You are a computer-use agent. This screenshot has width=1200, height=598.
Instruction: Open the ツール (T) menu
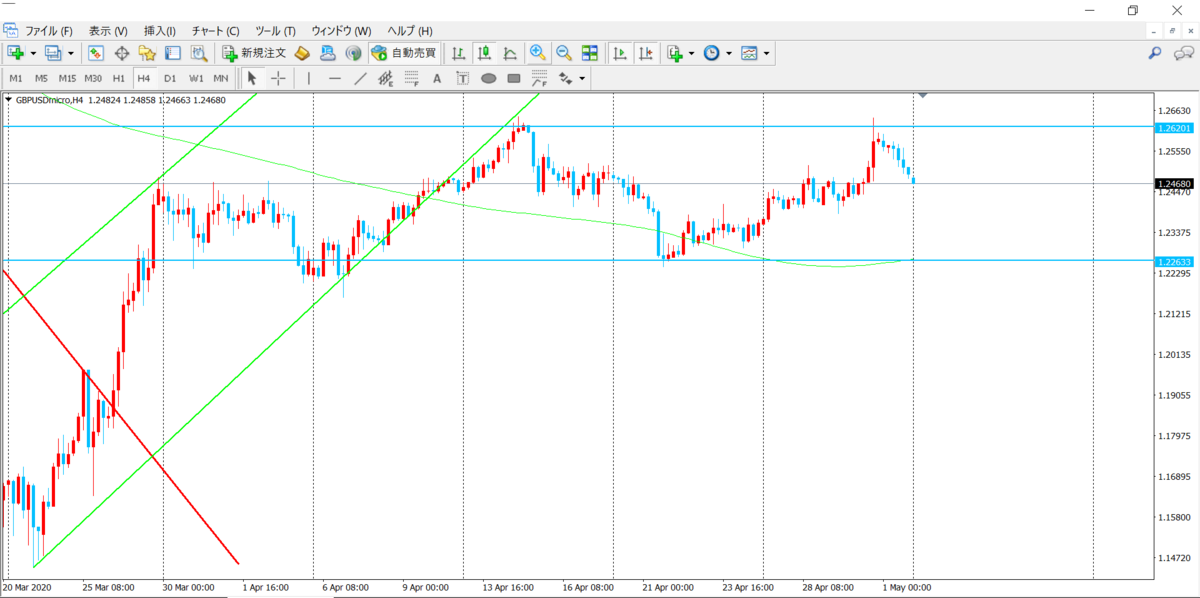(275, 31)
